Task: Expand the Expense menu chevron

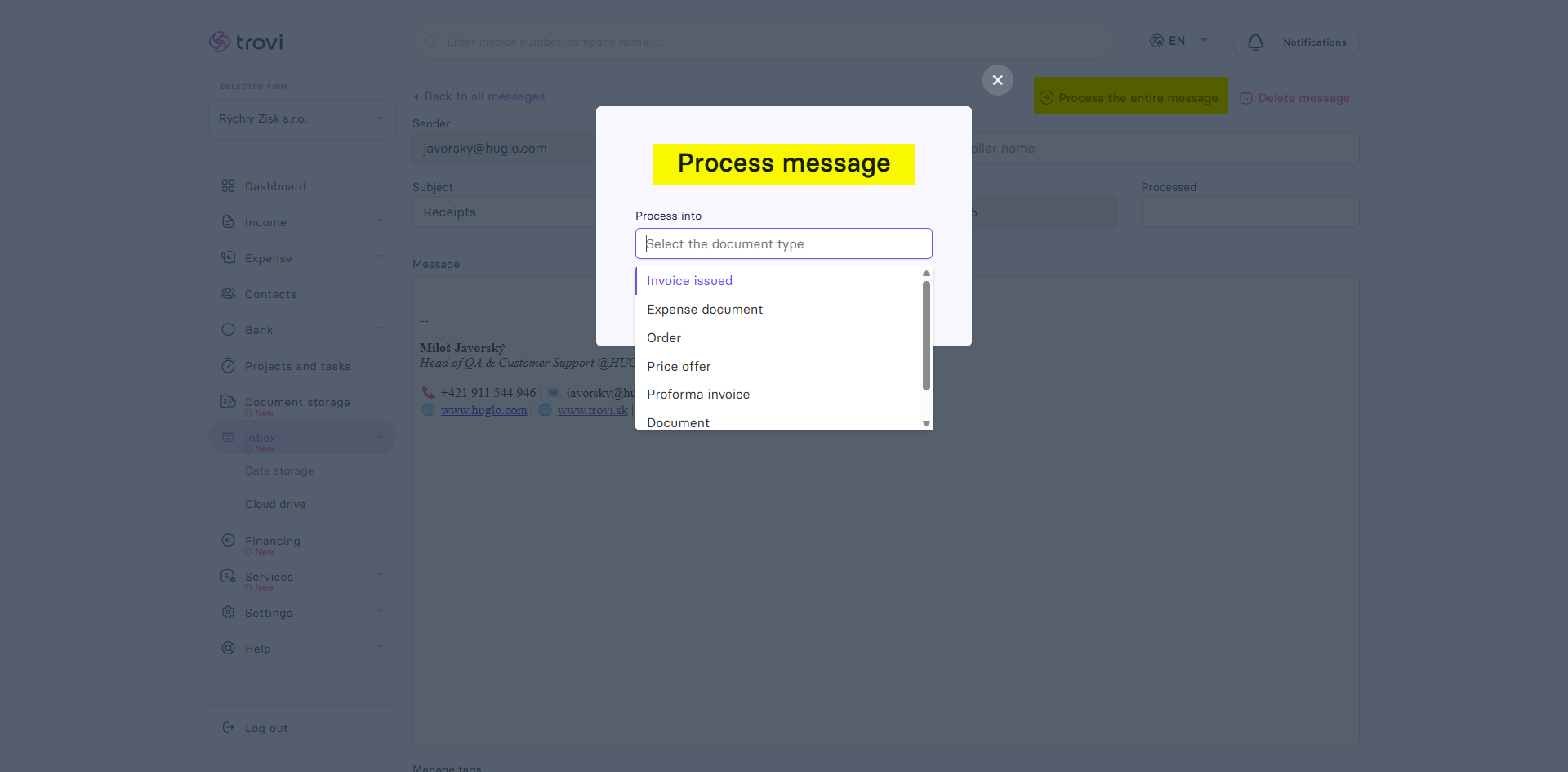Action: 381,257
